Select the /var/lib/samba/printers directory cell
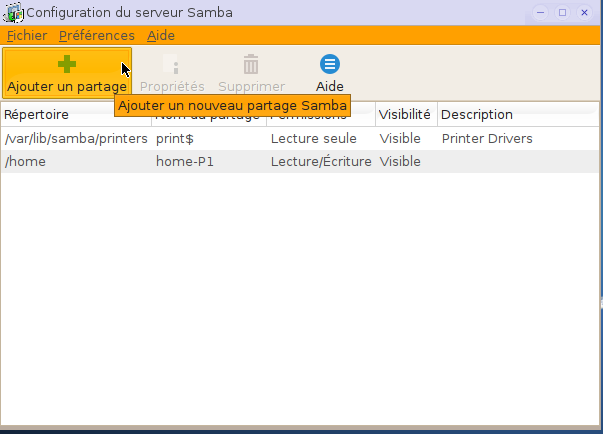Screen dimensions: 603x434 (x=76, y=138)
